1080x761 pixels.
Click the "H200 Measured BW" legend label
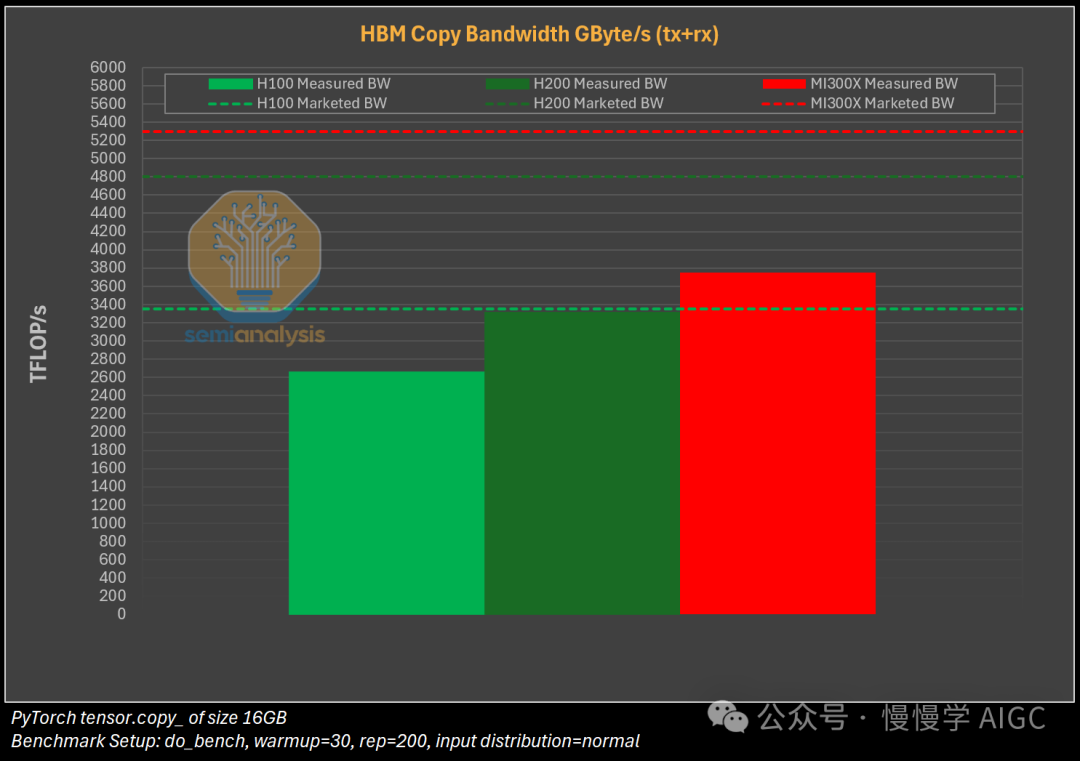601,83
